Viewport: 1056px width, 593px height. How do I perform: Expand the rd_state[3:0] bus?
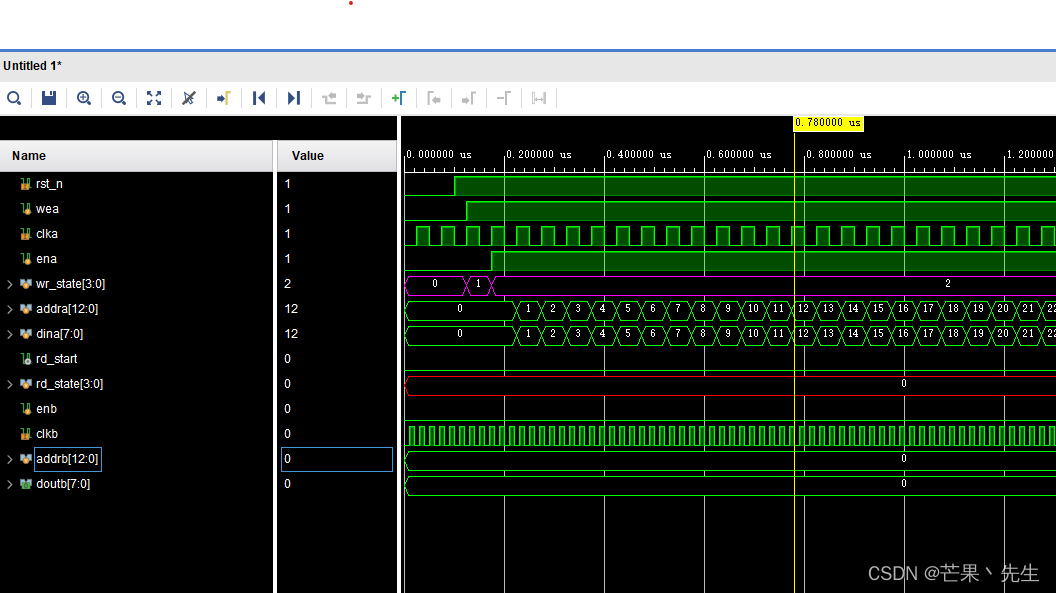coord(9,384)
